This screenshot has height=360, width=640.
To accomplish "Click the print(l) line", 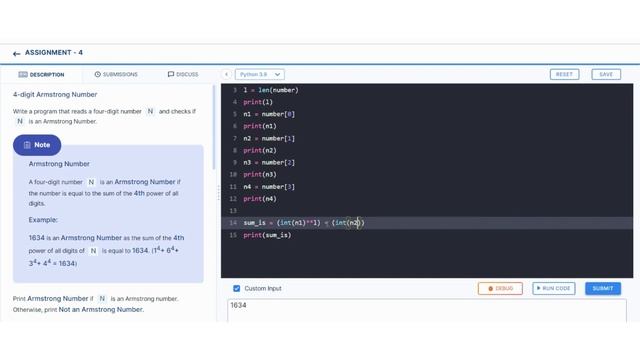I will (258, 102).
